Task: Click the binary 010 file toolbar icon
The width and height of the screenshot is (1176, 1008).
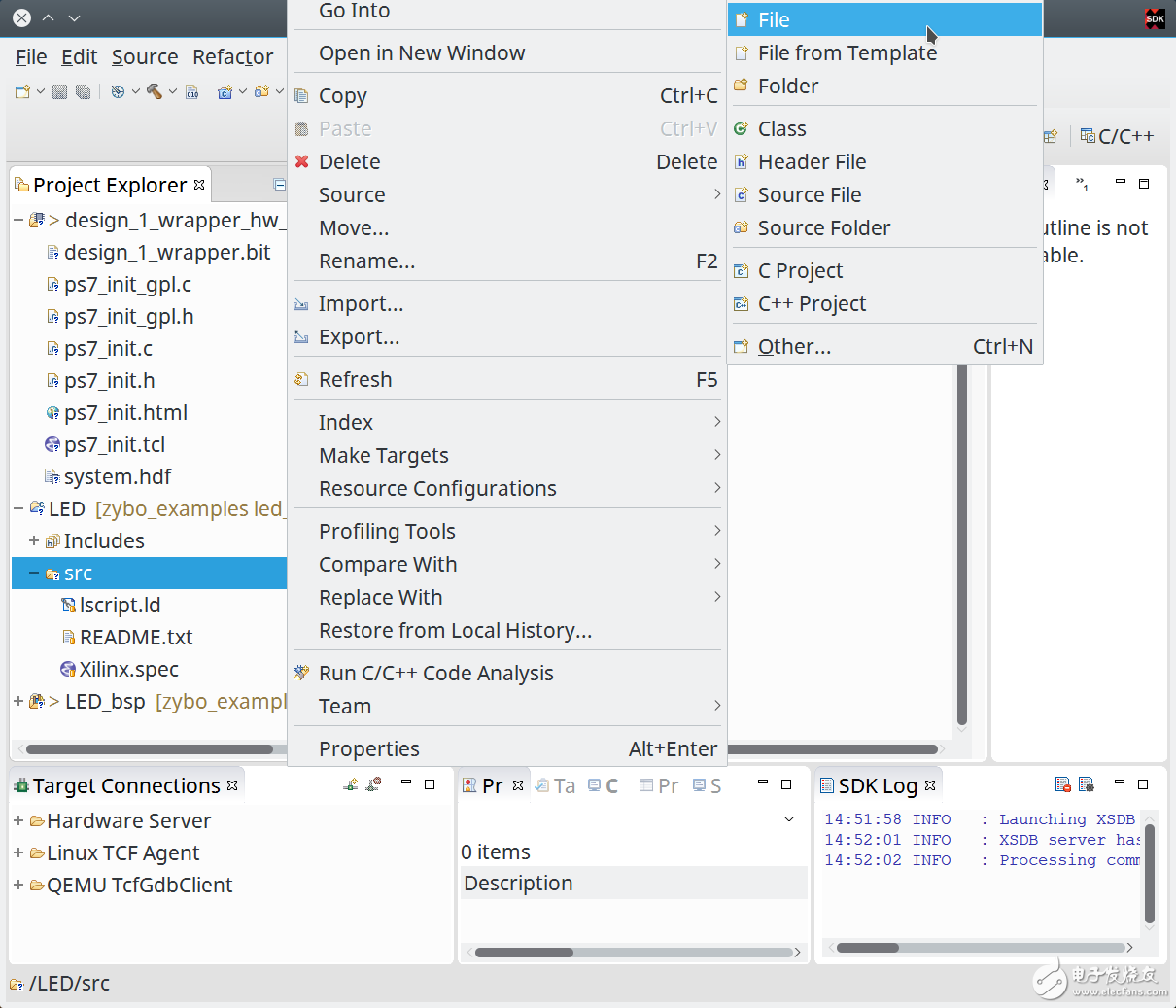Action: (192, 91)
